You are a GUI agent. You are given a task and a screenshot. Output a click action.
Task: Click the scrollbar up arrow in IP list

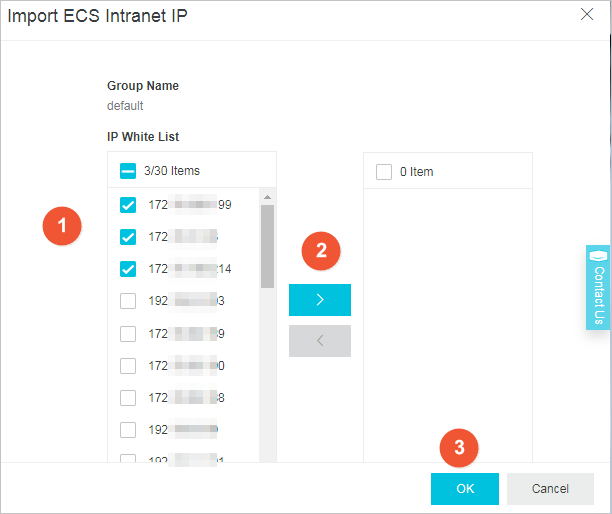(267, 196)
